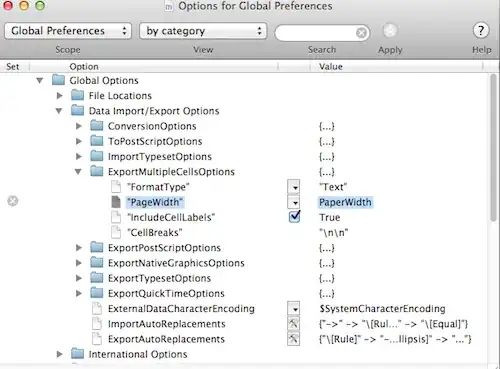Expand the ImportTypesetOptions node
The width and height of the screenshot is (500, 369).
(79, 156)
